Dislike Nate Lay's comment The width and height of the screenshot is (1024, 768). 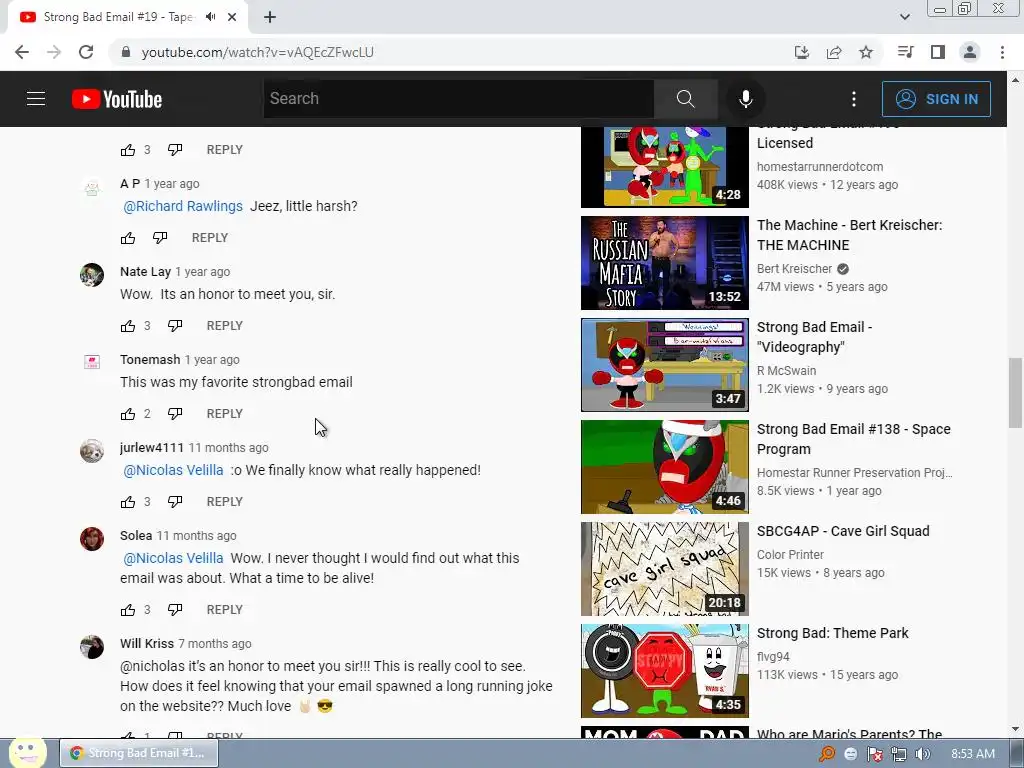(175, 326)
